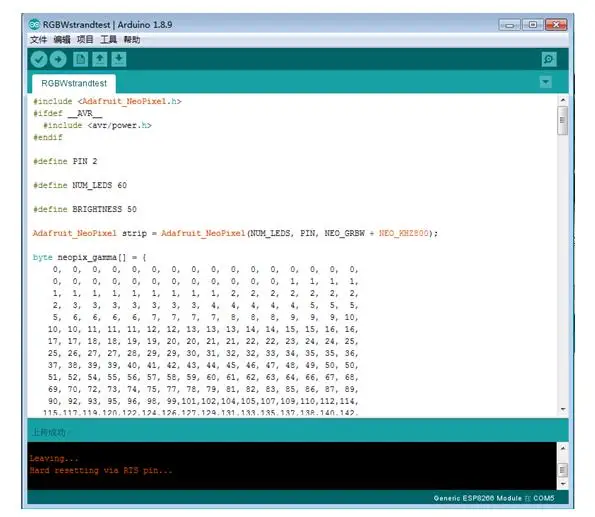Click the gamma table row starting with 69
This screenshot has width=595, height=517.
(x=203, y=389)
